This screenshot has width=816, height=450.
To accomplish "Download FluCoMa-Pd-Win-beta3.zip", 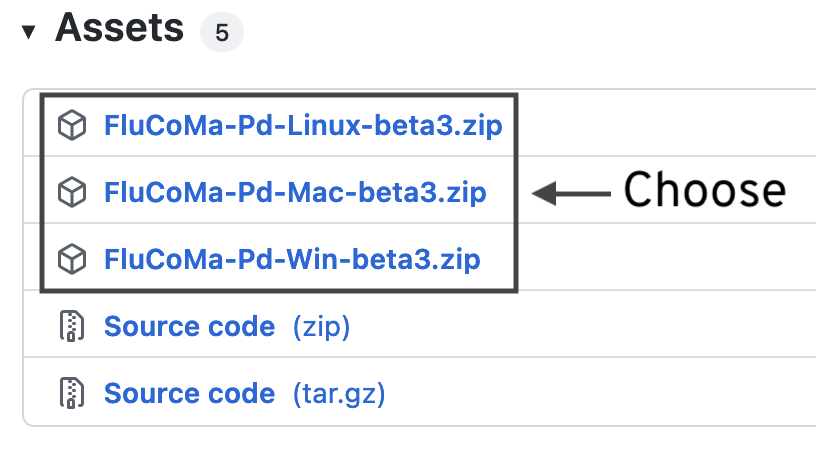I will 292,259.
